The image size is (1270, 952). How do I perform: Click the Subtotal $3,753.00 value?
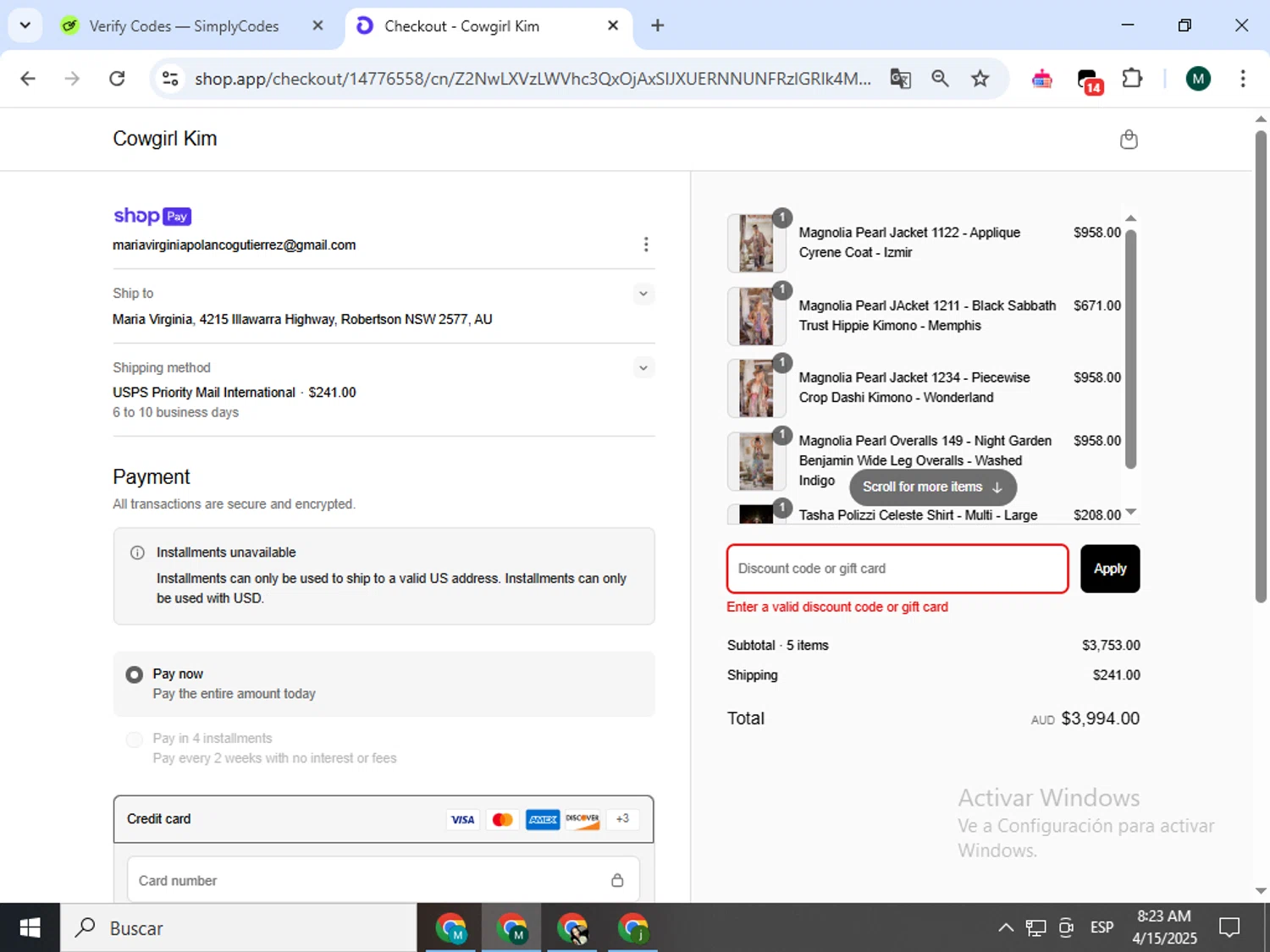click(1111, 645)
